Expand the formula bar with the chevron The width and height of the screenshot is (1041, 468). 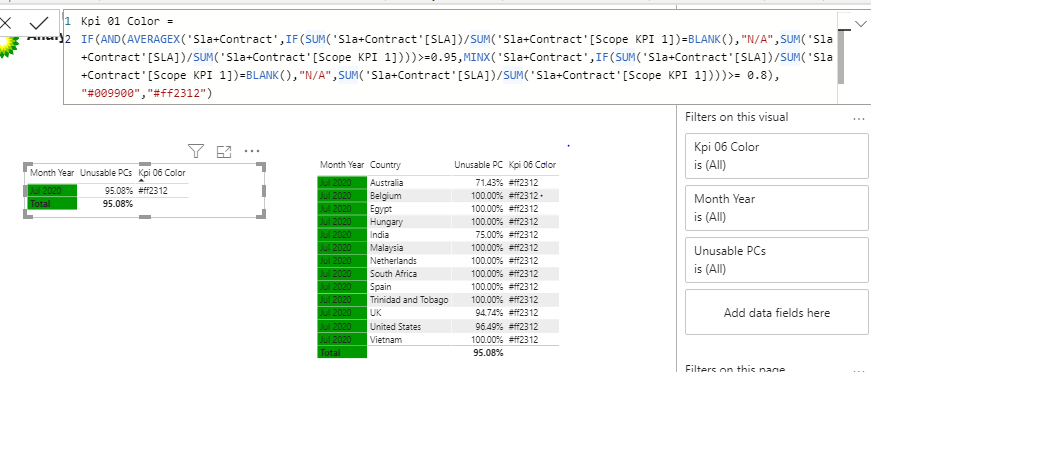coord(861,24)
